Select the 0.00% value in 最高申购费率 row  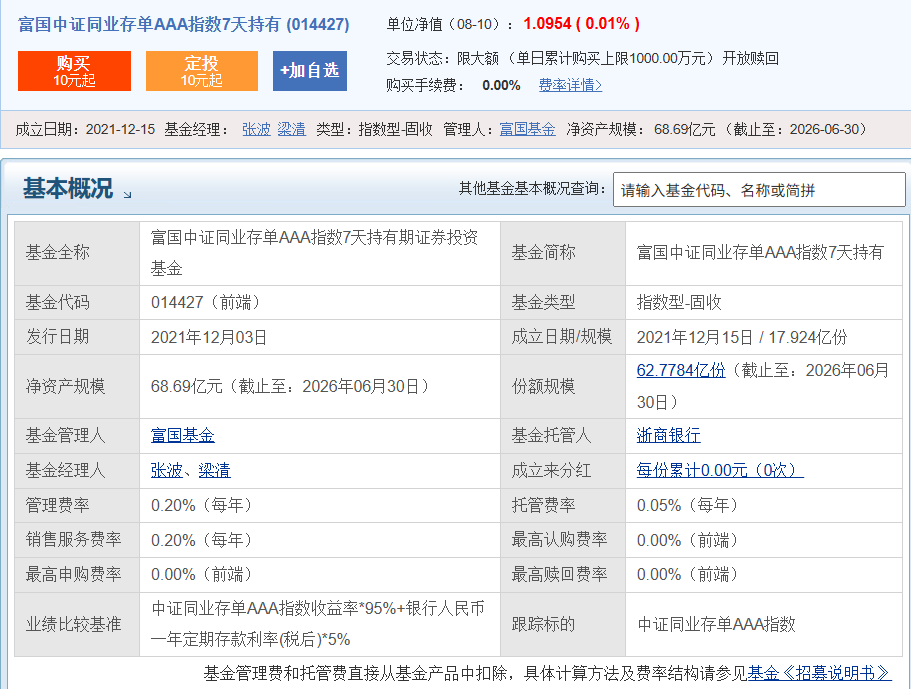[173, 574]
